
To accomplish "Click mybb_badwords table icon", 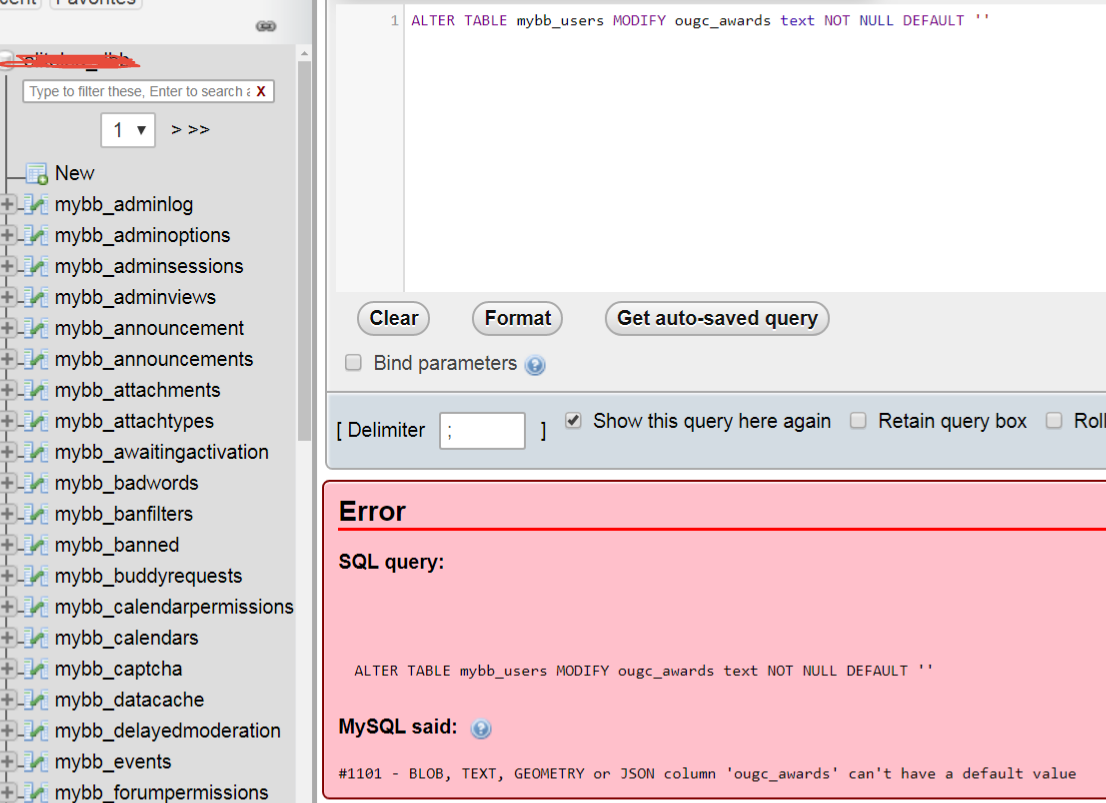I will point(37,483).
